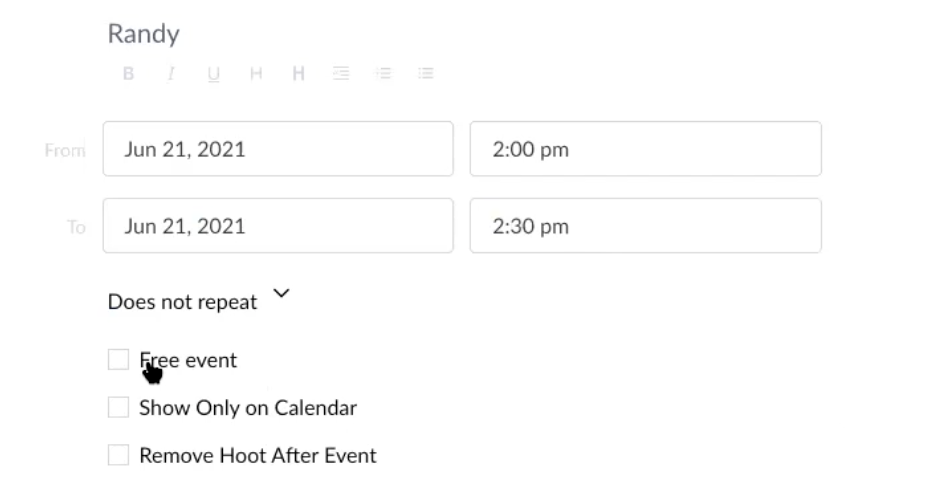This screenshot has height=490, width=936.
Task: Check the Free event checkbox
Action: click(x=119, y=360)
